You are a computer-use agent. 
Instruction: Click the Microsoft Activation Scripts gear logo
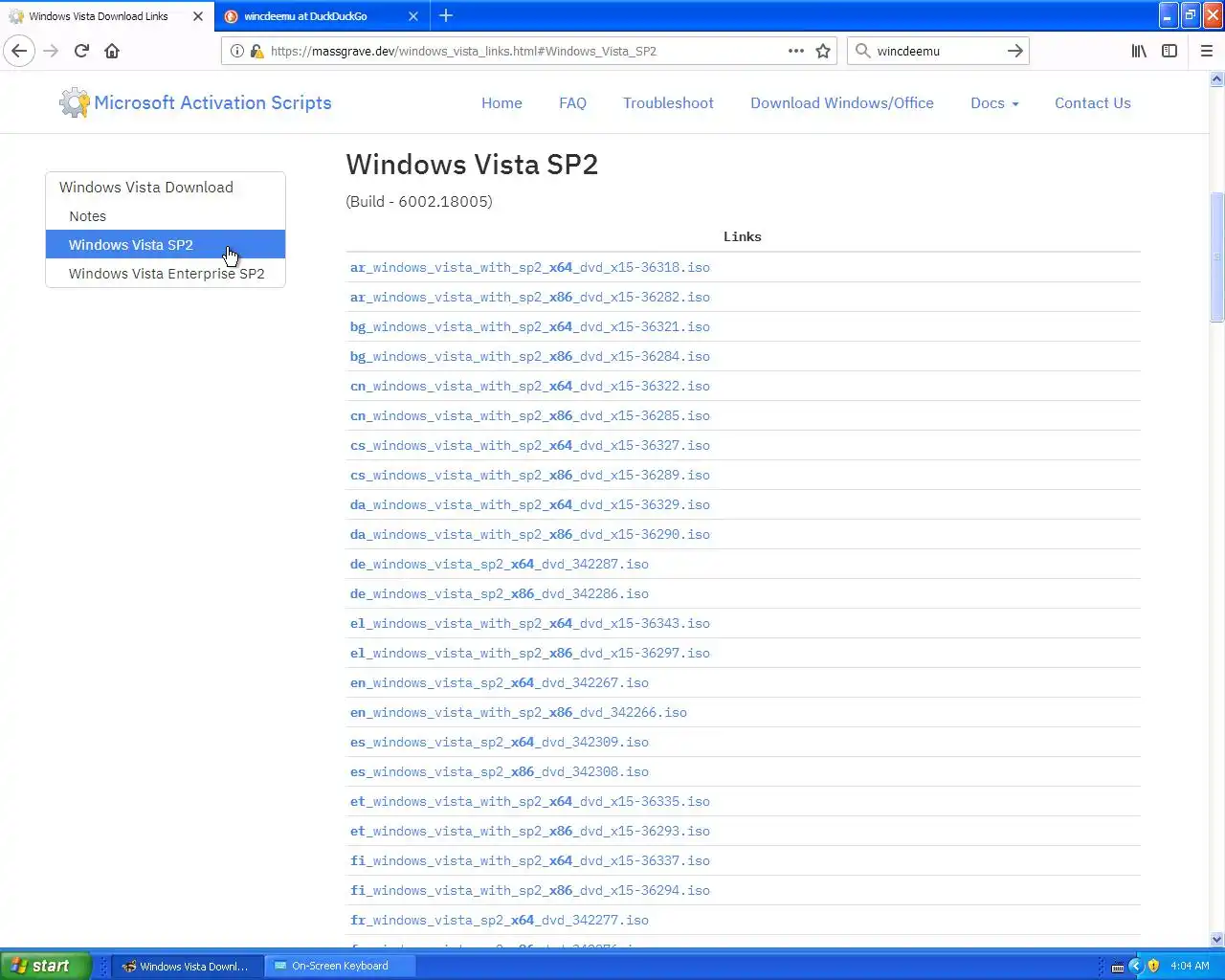pyautogui.click(x=74, y=102)
